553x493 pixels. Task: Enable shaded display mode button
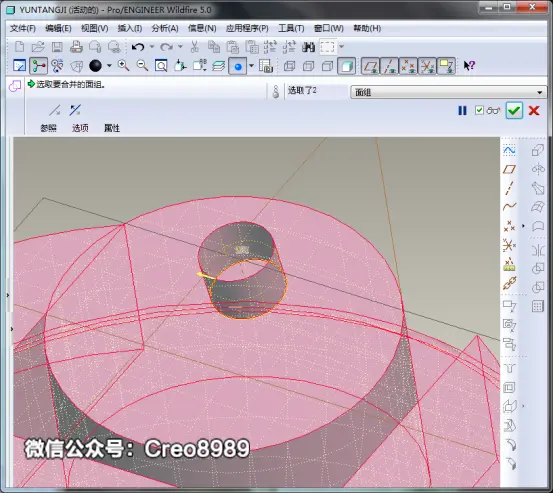point(346,66)
